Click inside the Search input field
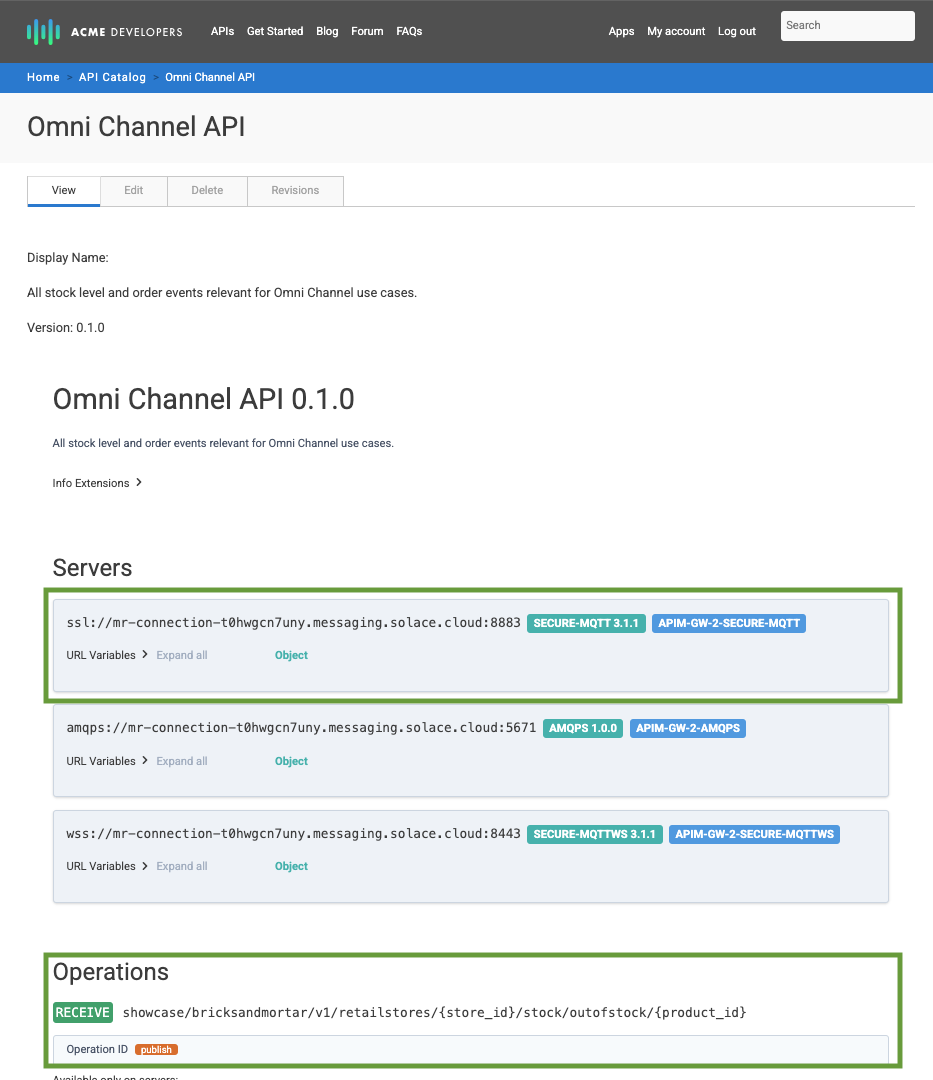Image resolution: width=933 pixels, height=1080 pixels. 847,26
